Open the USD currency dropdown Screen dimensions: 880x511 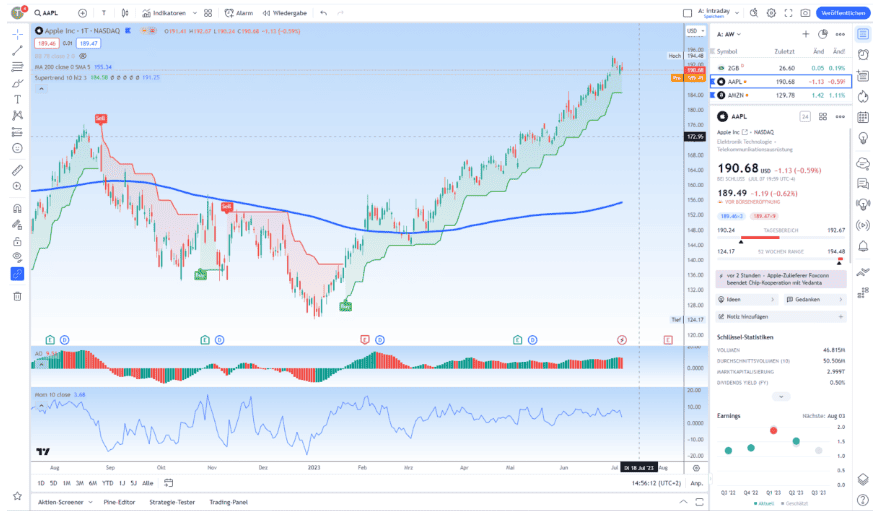click(696, 31)
